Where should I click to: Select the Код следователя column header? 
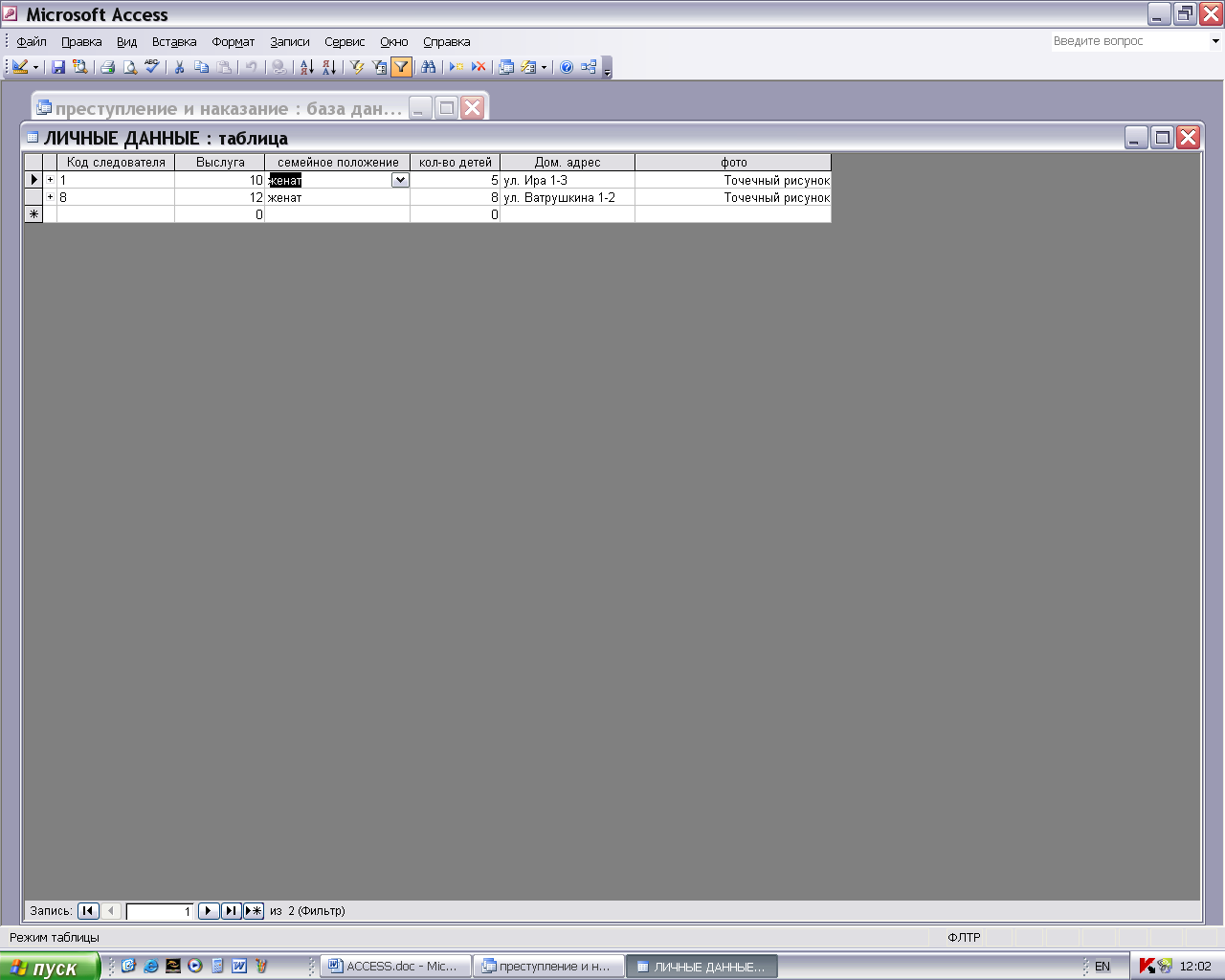tap(116, 163)
